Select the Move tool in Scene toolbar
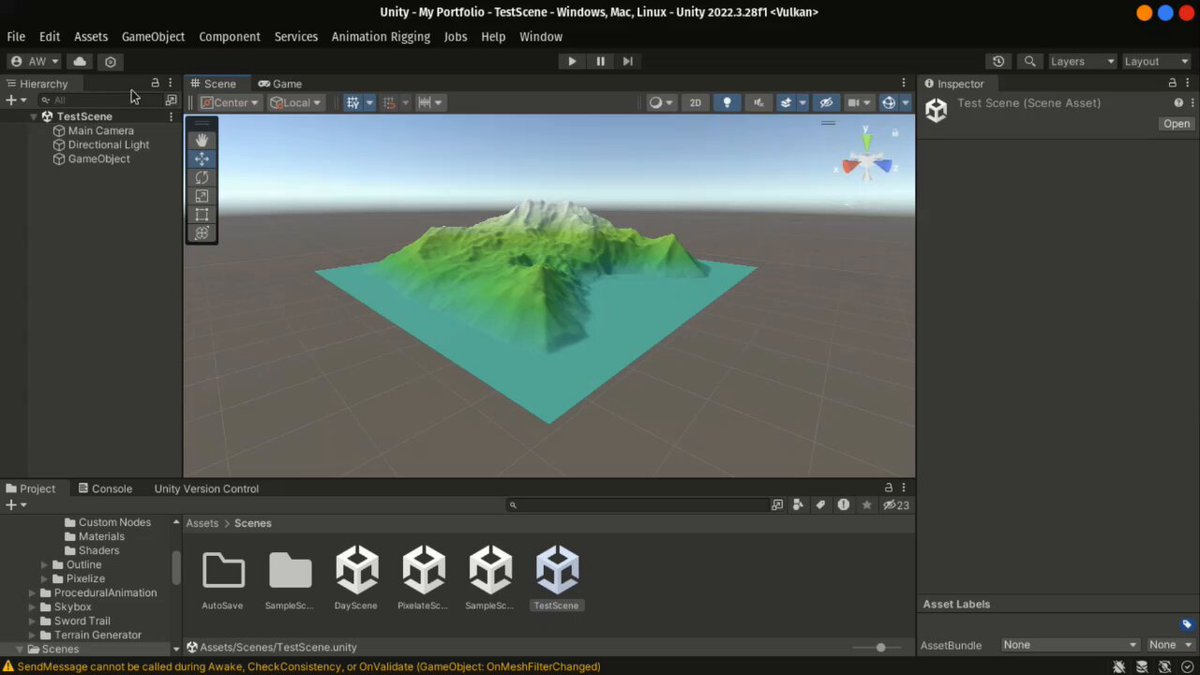The image size is (1200, 675). (202, 159)
